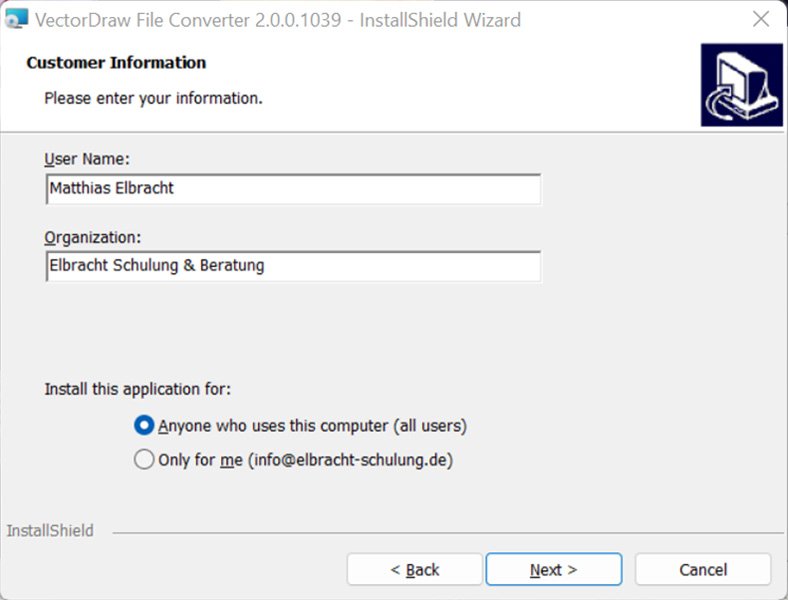This screenshot has height=600, width=788.
Task: Proceed by pressing the Next button
Action: pyautogui.click(x=553, y=569)
